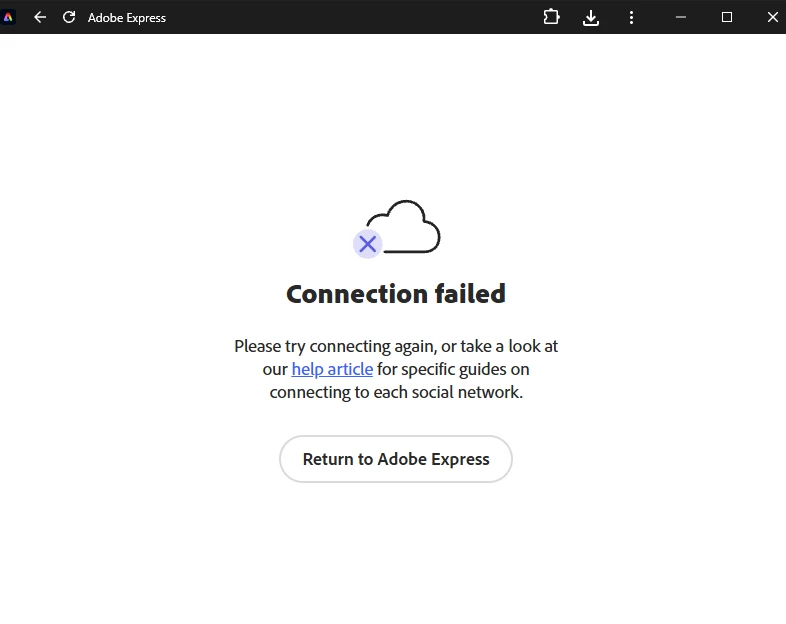Screen dimensions: 786x624
Task: Click the Adobe Express app logo icon
Action: (8, 18)
